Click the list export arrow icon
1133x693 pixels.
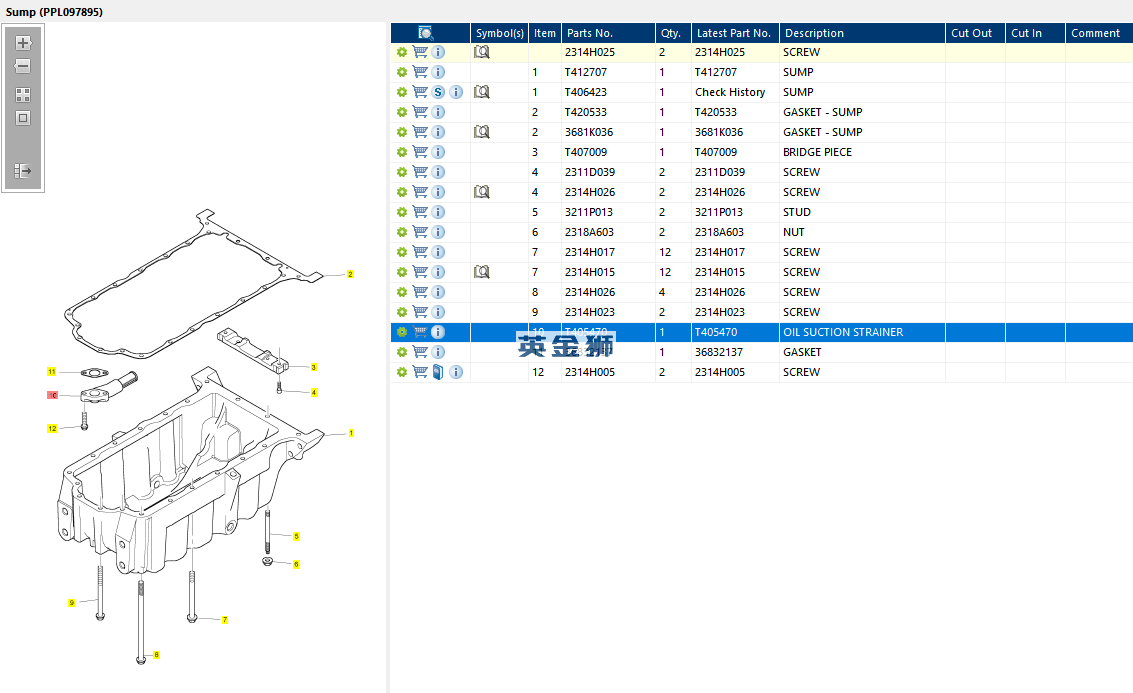pyautogui.click(x=23, y=171)
